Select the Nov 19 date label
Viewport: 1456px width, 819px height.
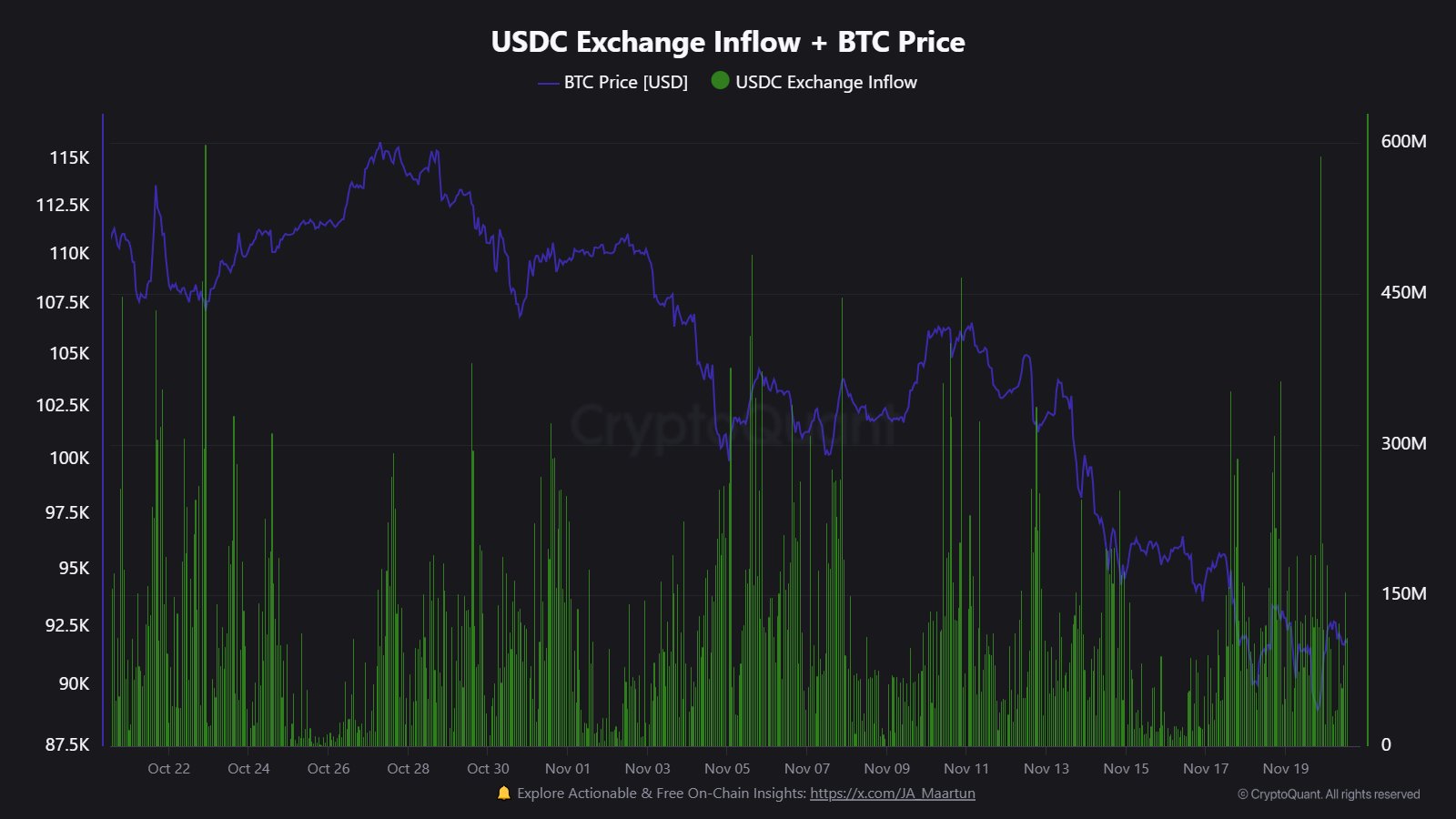tap(1285, 769)
